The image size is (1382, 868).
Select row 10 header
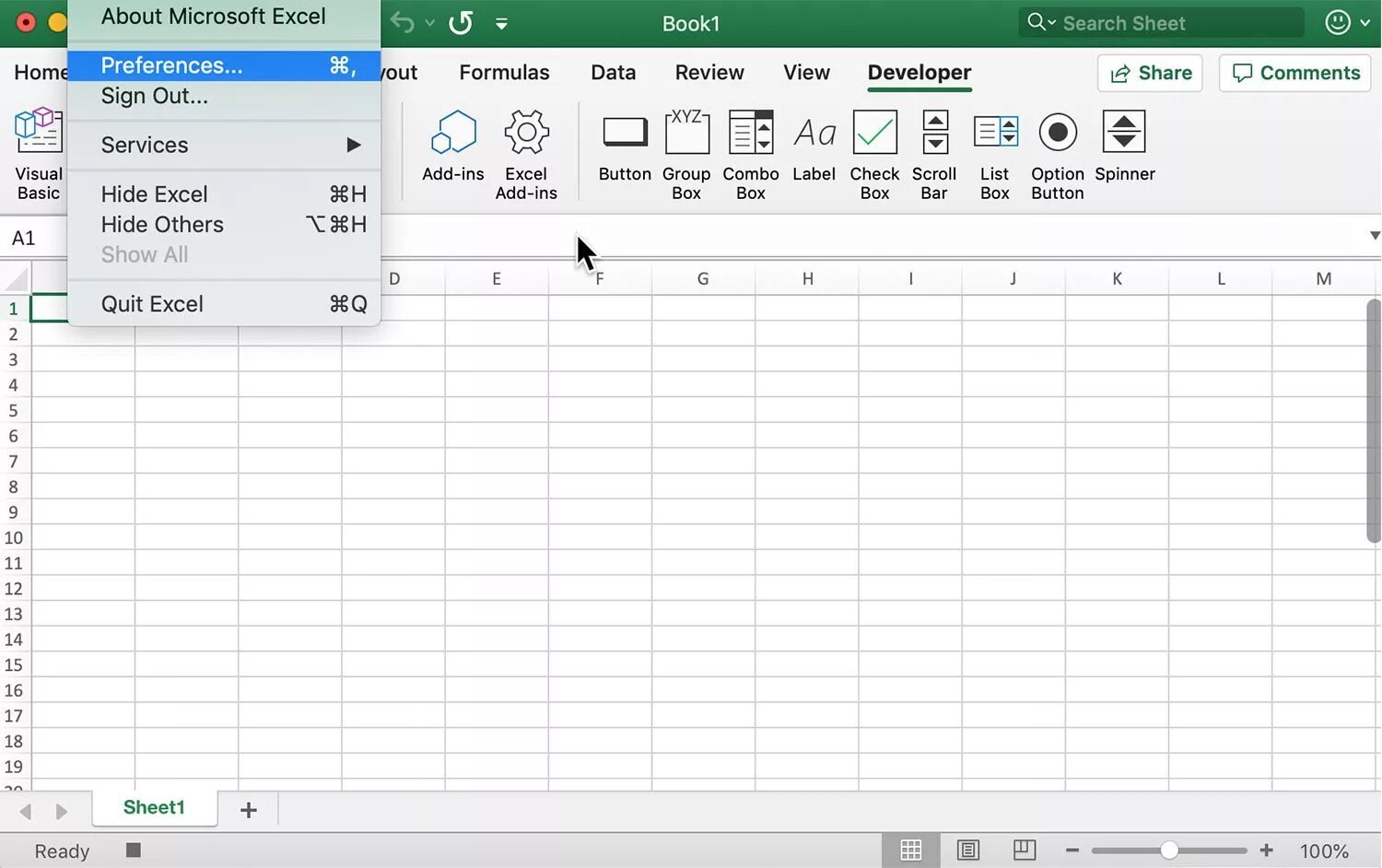point(14,538)
